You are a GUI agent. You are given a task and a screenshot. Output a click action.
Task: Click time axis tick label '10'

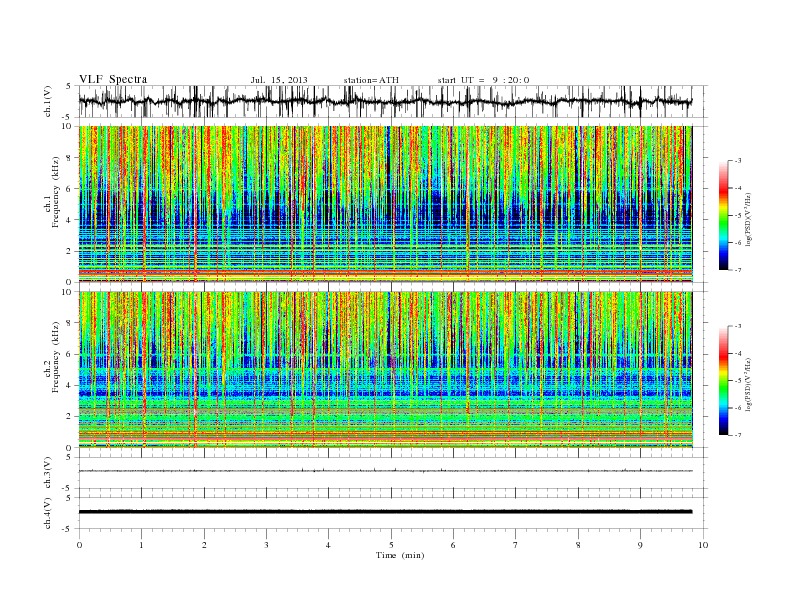pyautogui.click(x=703, y=545)
